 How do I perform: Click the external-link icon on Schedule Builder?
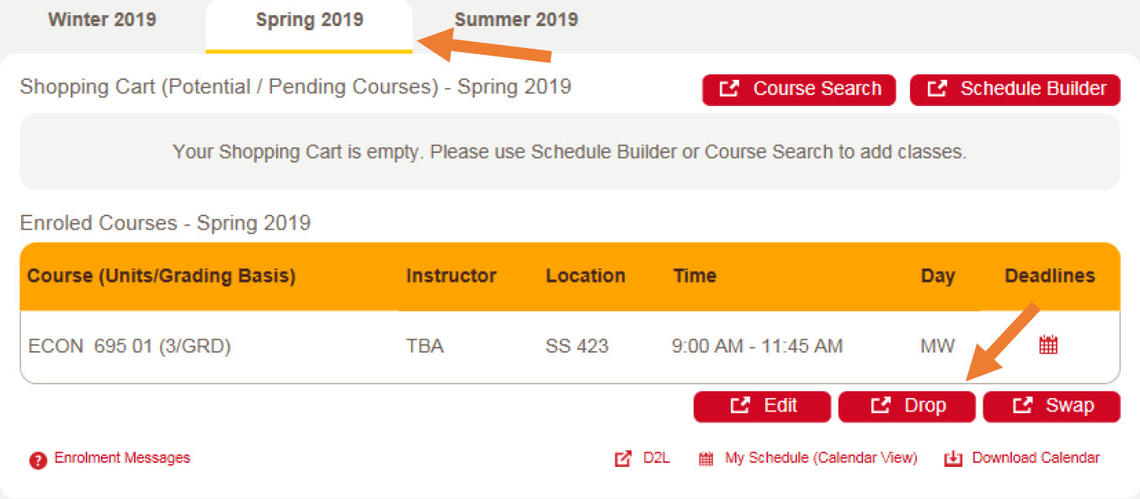(x=937, y=89)
